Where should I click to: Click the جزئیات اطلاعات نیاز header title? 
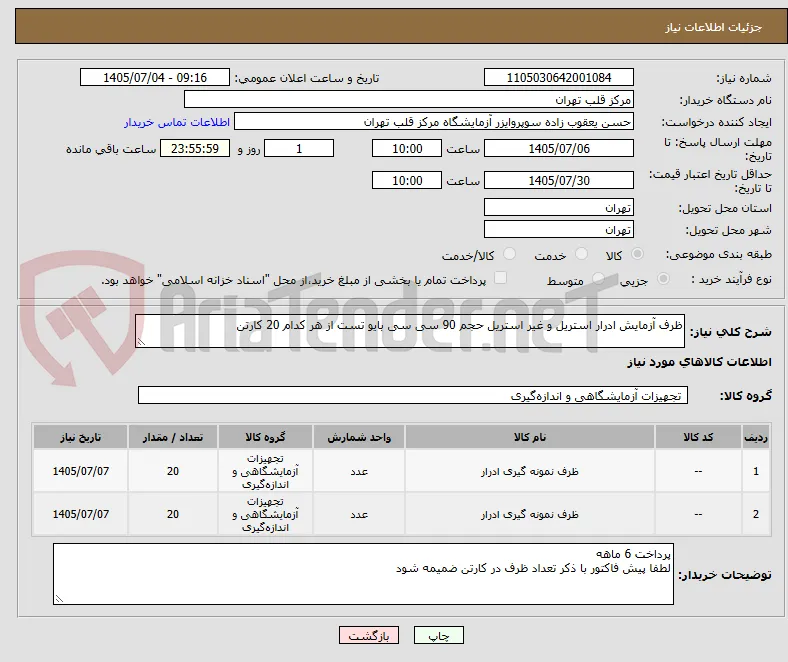[x=713, y=27]
